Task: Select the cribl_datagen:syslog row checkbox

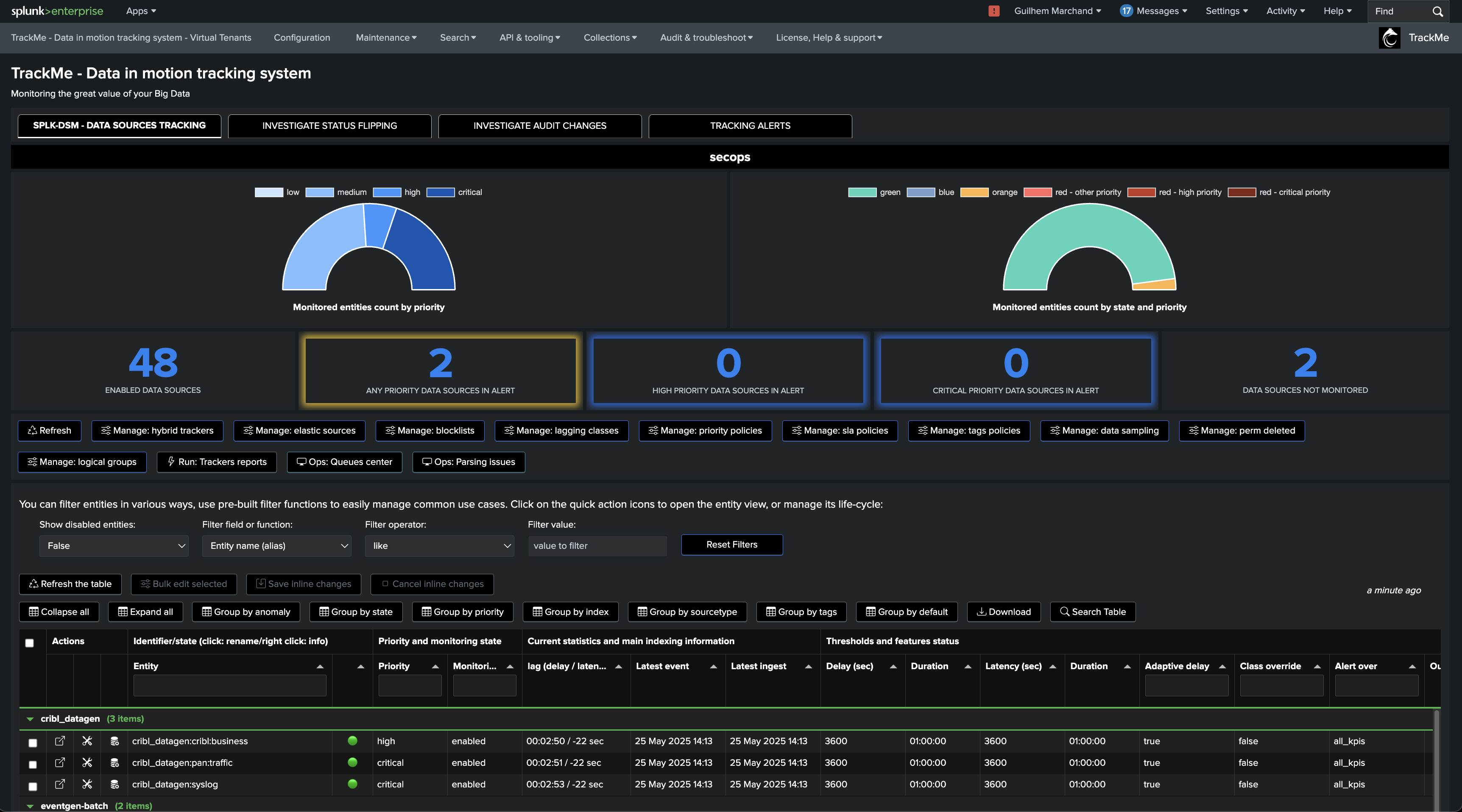Action: (x=33, y=786)
